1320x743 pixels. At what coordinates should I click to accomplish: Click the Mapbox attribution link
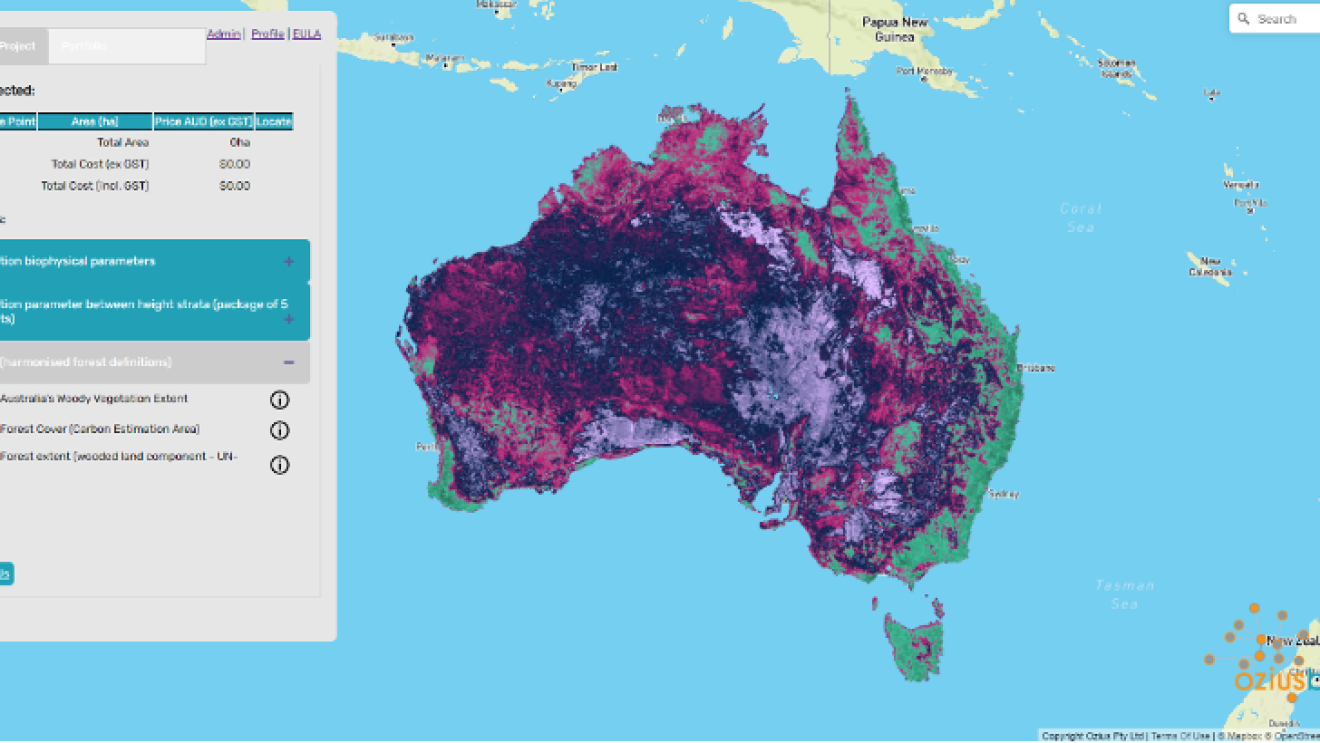[x=1237, y=736]
